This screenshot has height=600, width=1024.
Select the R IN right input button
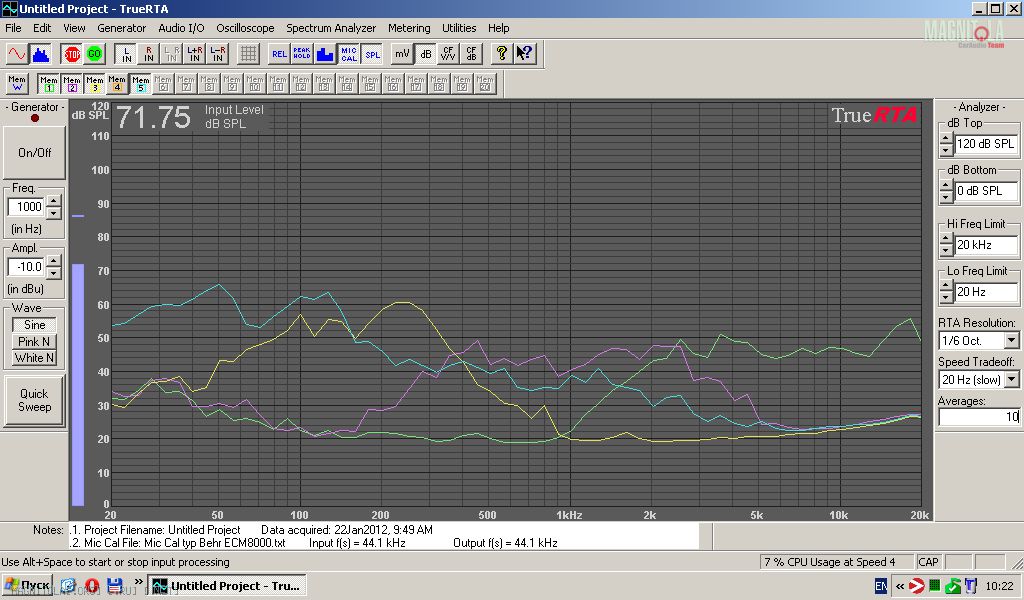[x=149, y=54]
